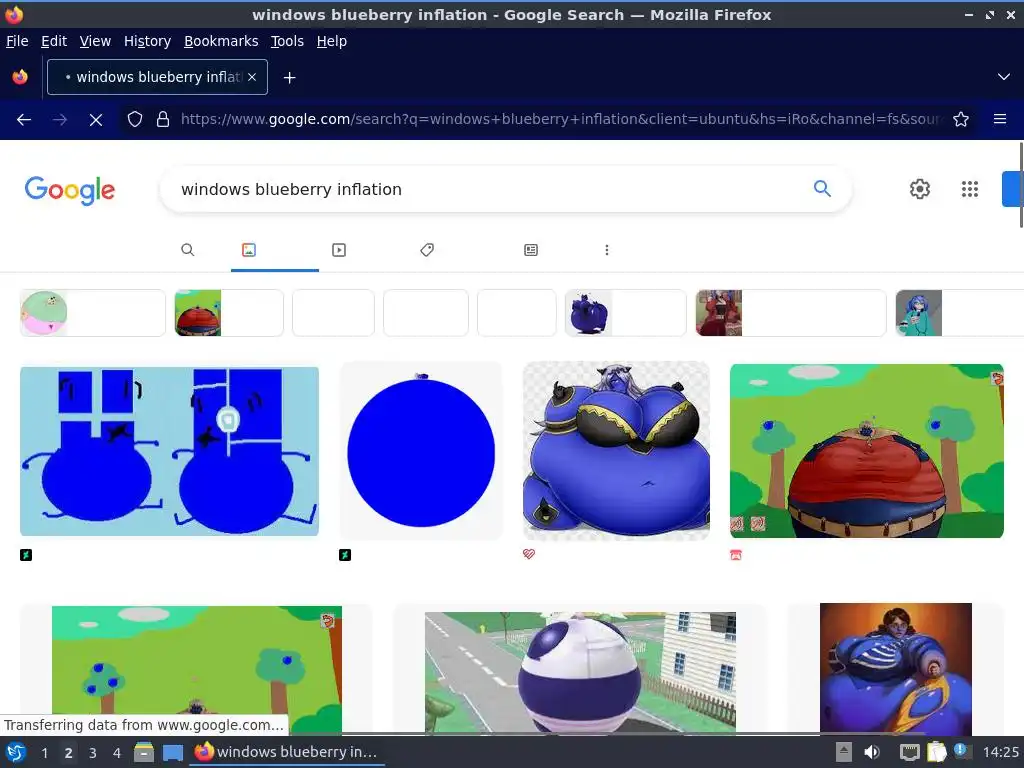This screenshot has height=768, width=1024.
Task: Bookmark this page with the star
Action: click(961, 120)
